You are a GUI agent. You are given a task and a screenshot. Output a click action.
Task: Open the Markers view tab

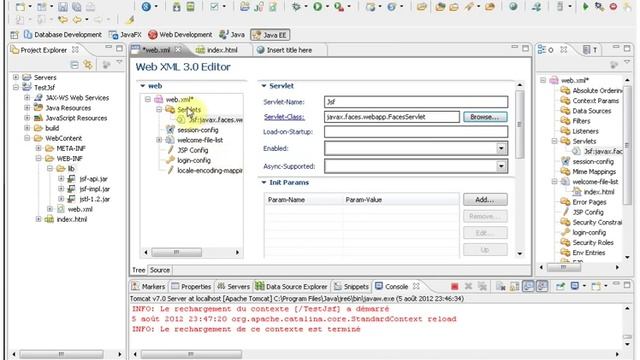[x=149, y=287]
